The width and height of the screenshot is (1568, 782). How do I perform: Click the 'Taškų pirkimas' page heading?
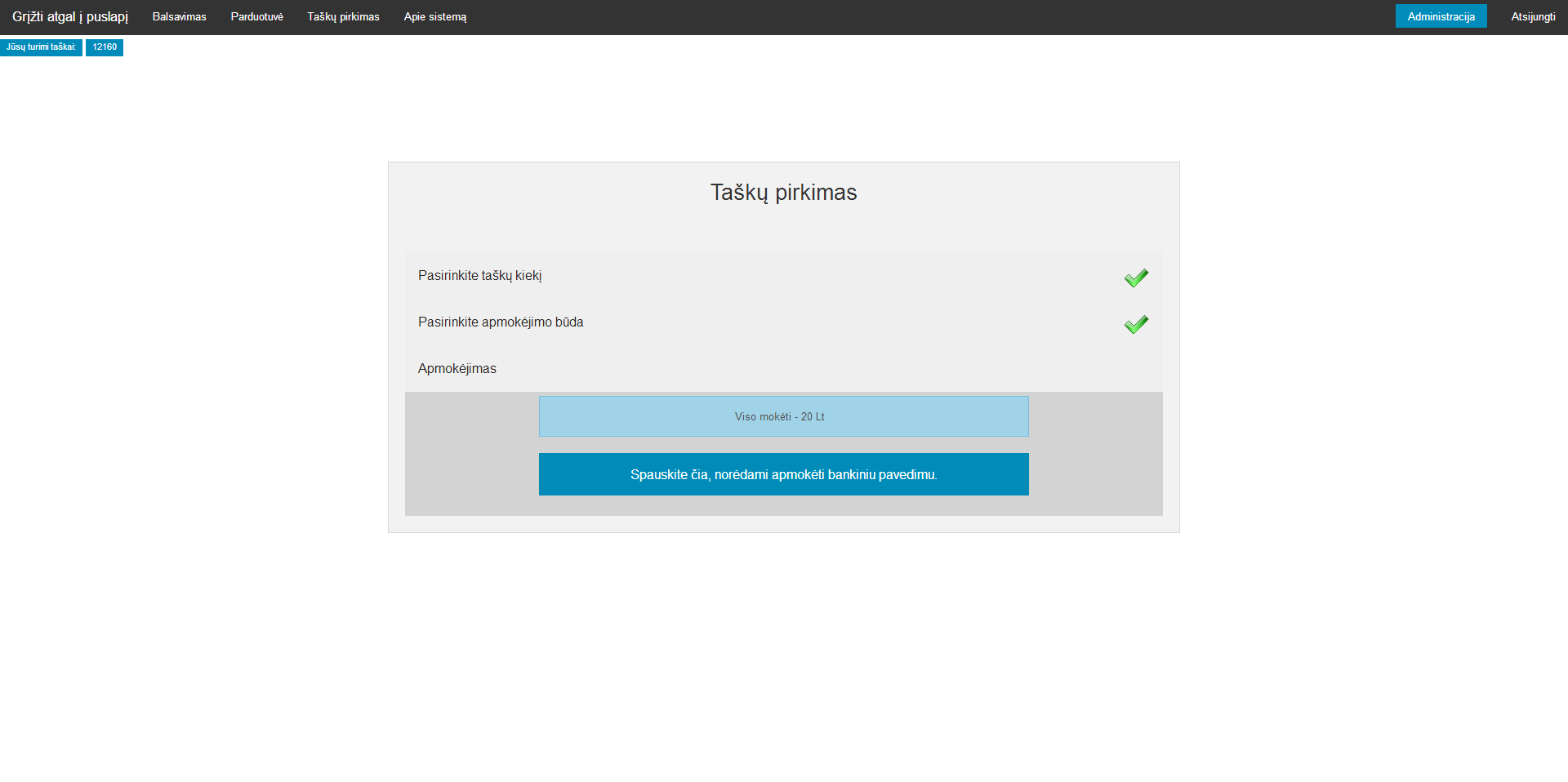783,193
